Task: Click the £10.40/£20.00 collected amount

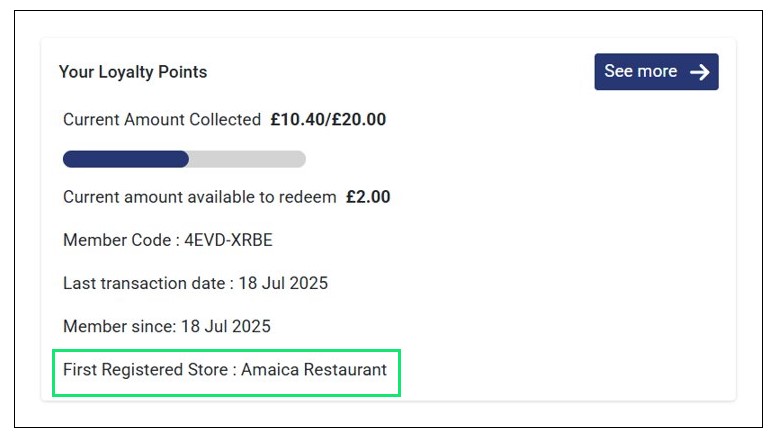Action: 328,120
